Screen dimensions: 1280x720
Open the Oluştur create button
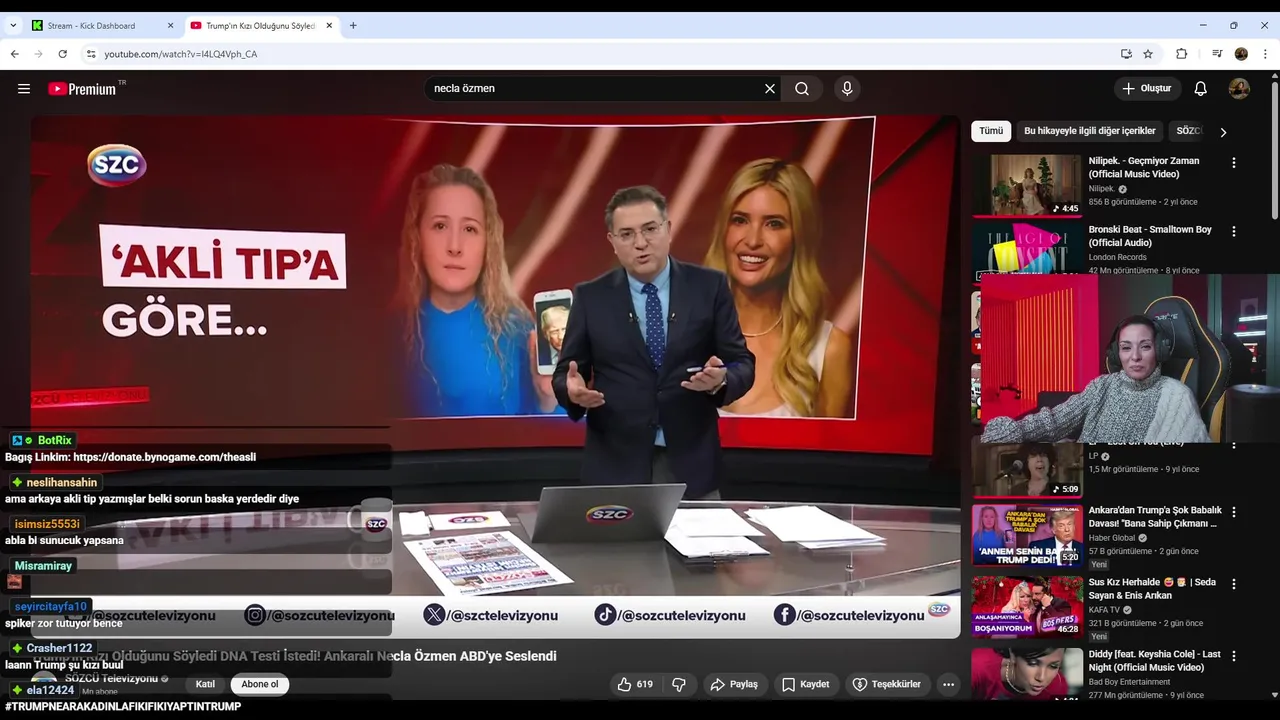click(1147, 88)
